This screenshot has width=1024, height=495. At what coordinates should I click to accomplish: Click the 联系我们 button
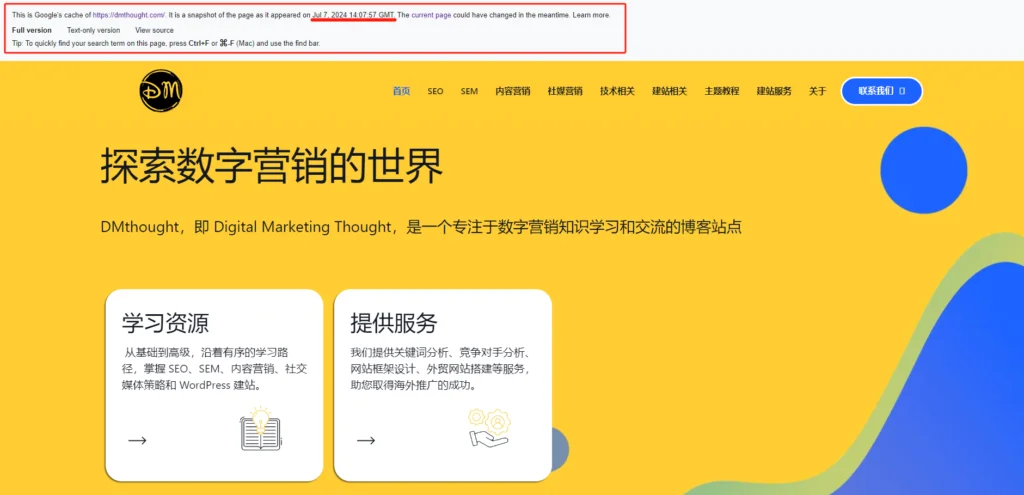(881, 91)
